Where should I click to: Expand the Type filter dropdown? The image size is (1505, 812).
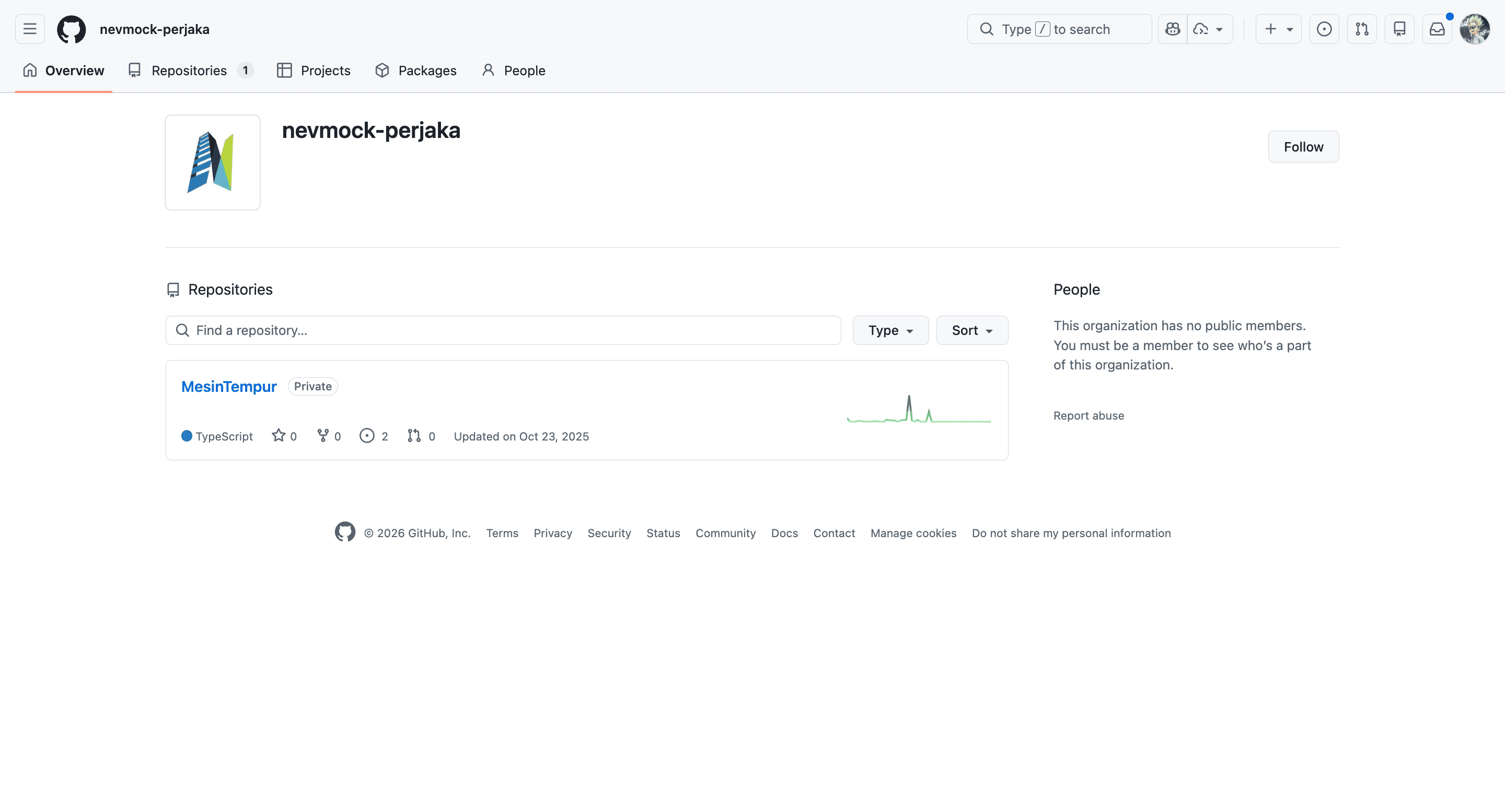click(890, 330)
